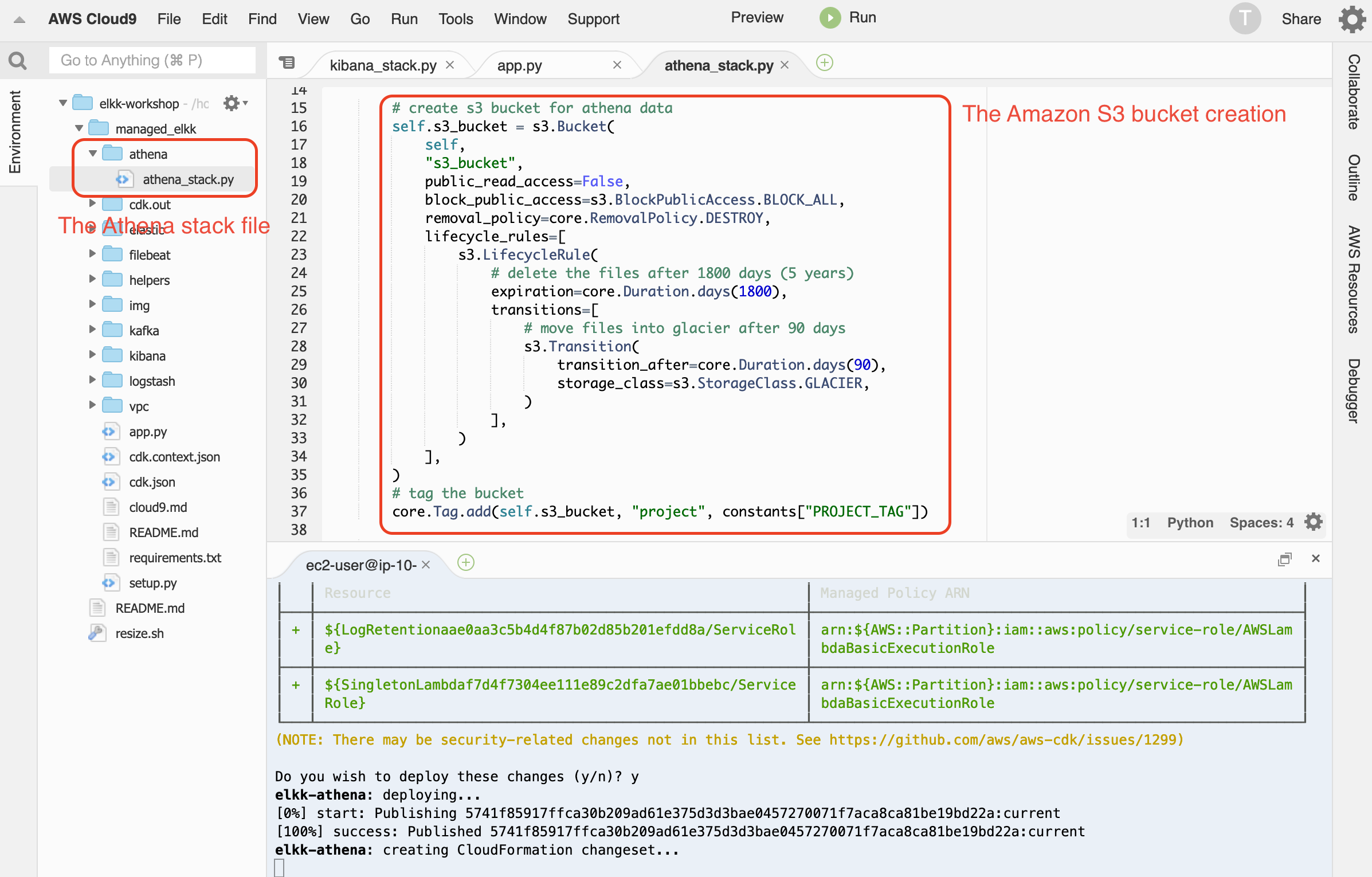
Task: Toggle the Environment side panel
Action: click(14, 132)
